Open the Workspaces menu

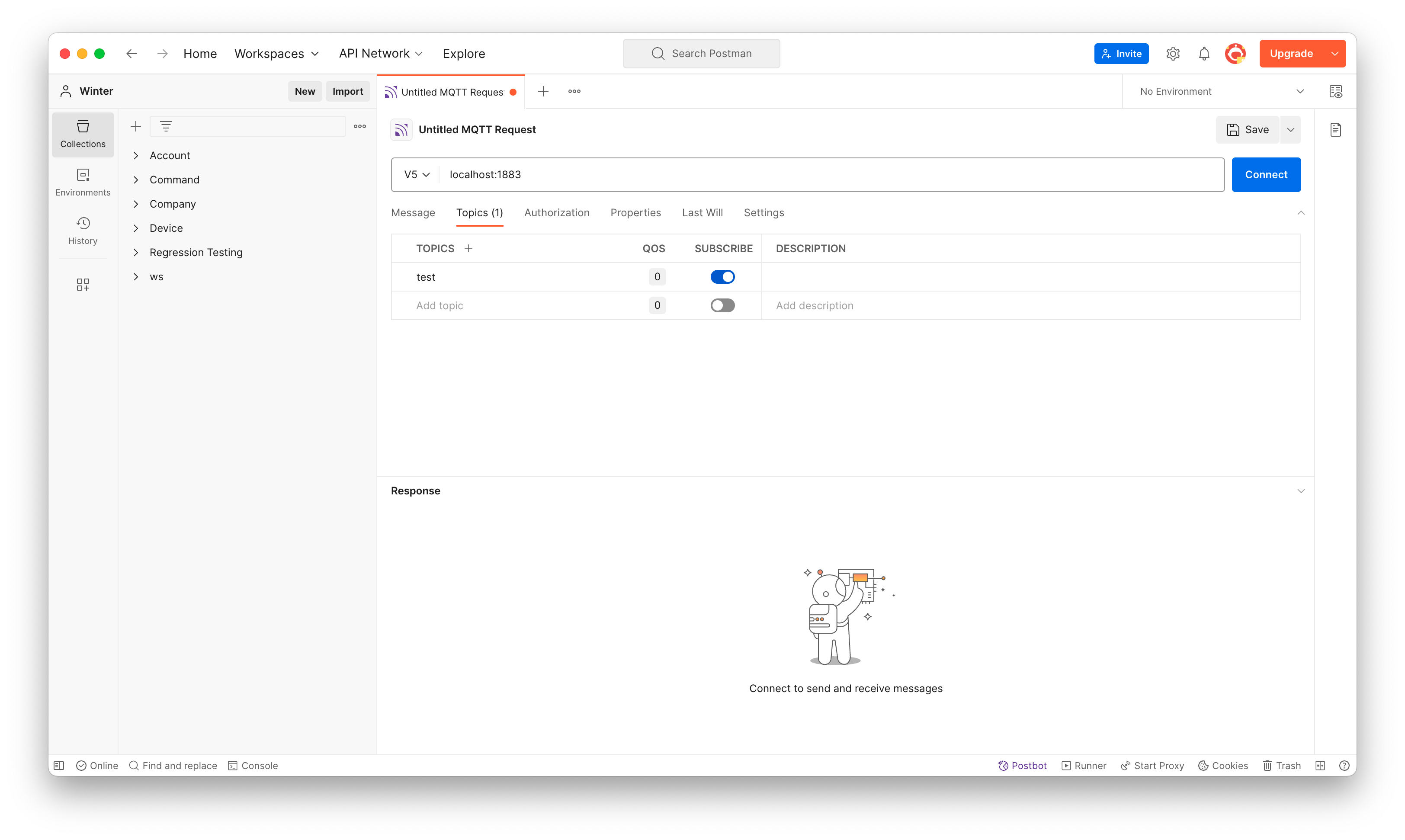pos(277,53)
